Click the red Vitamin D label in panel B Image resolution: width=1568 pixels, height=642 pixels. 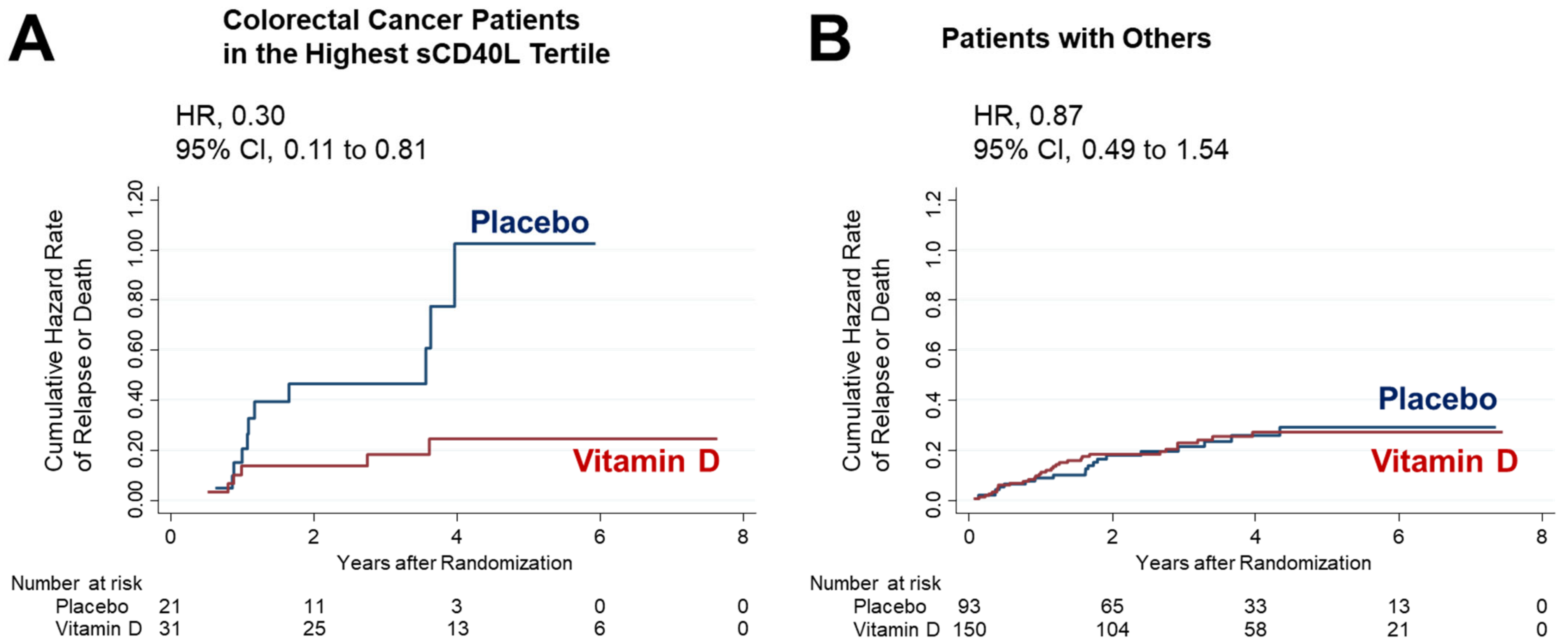(x=1444, y=461)
